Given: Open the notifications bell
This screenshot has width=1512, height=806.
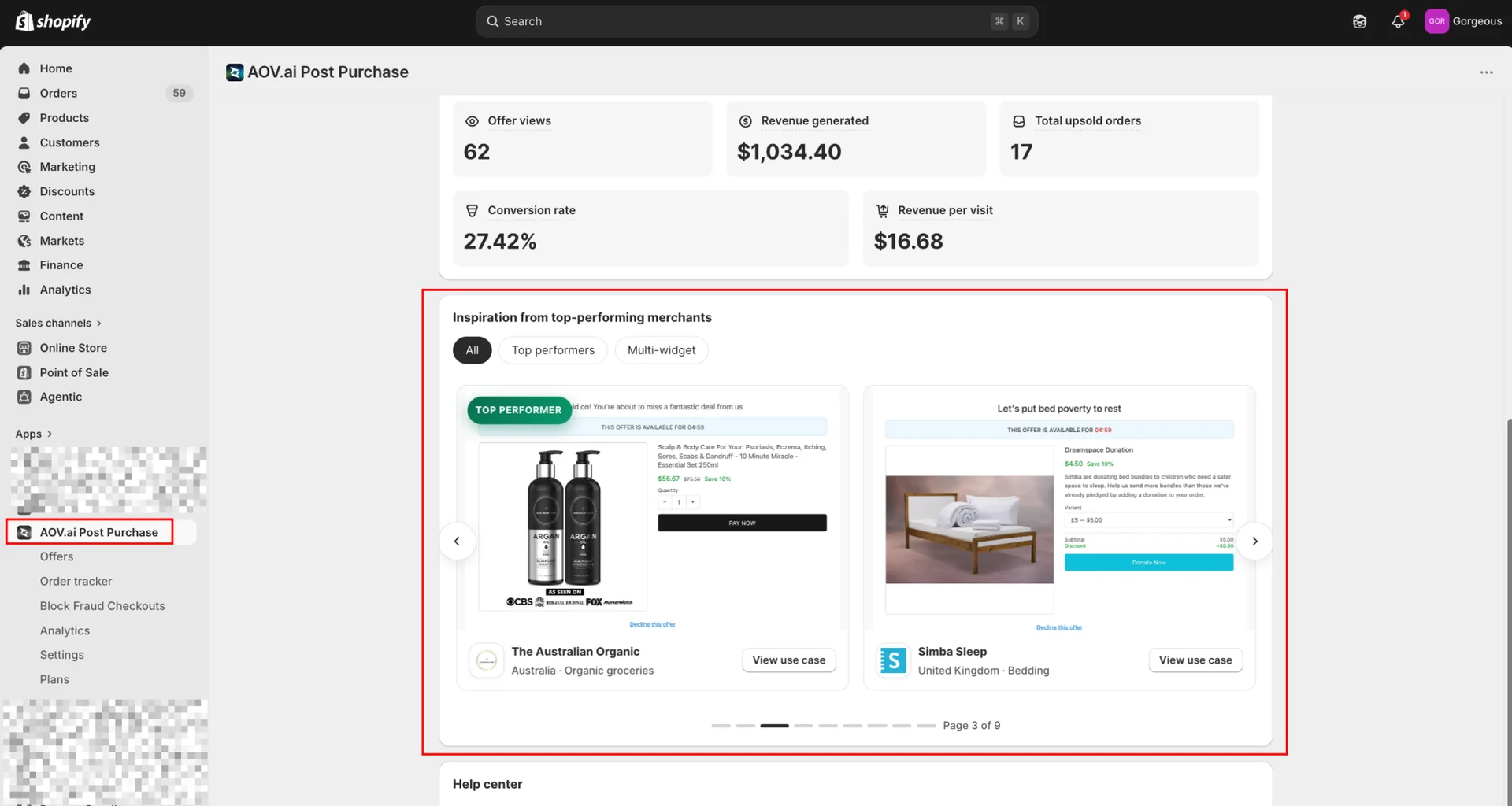Looking at the screenshot, I should 1398,21.
